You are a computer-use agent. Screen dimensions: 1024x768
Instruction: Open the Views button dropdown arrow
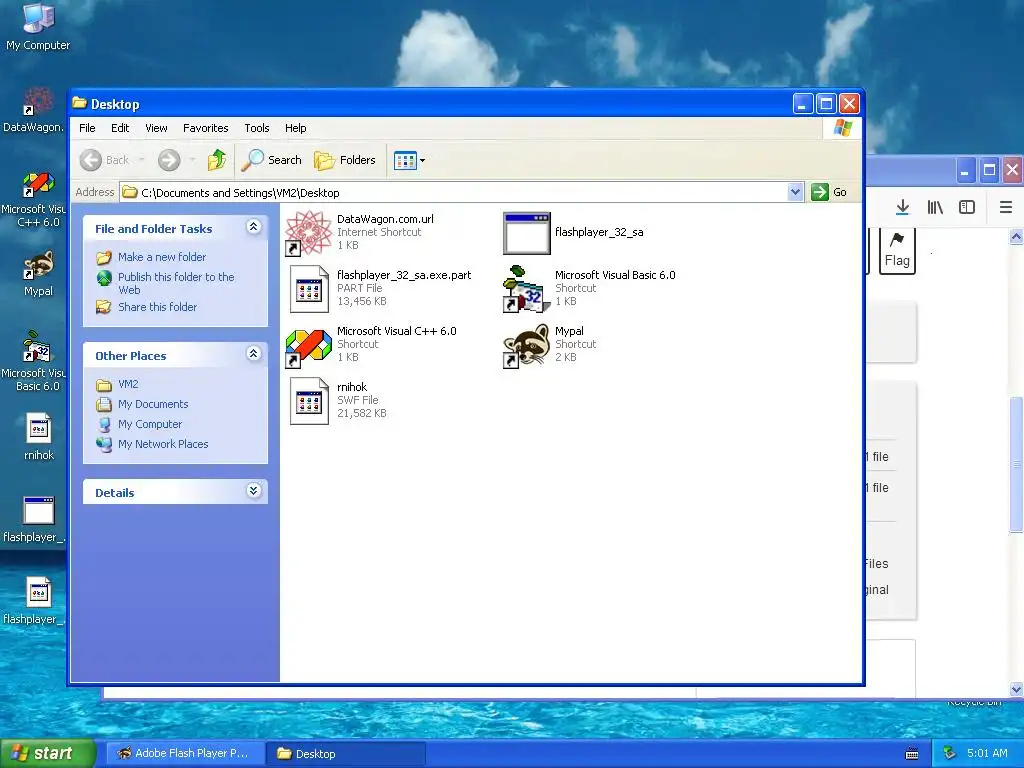[423, 160]
